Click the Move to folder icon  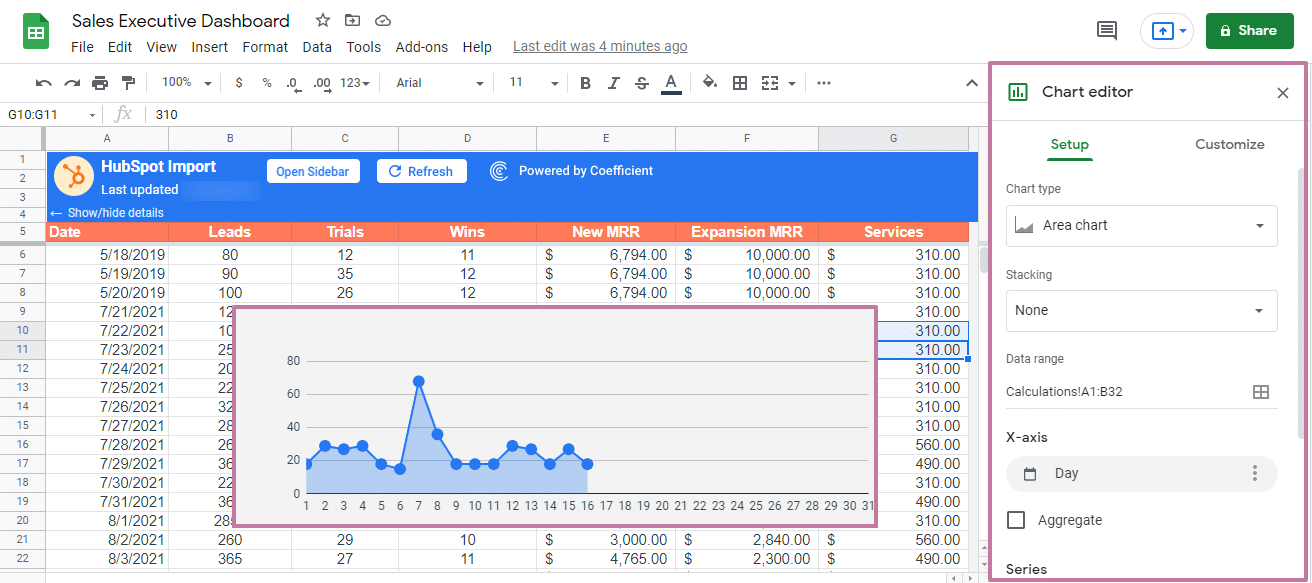[x=352, y=20]
